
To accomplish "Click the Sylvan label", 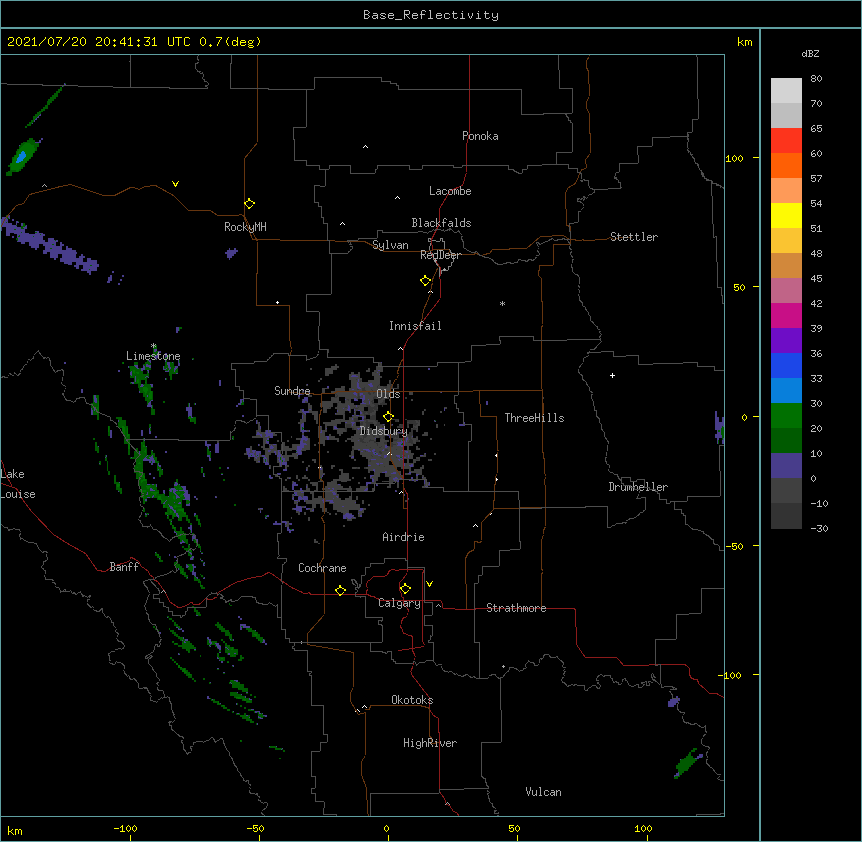I will pos(390,245).
